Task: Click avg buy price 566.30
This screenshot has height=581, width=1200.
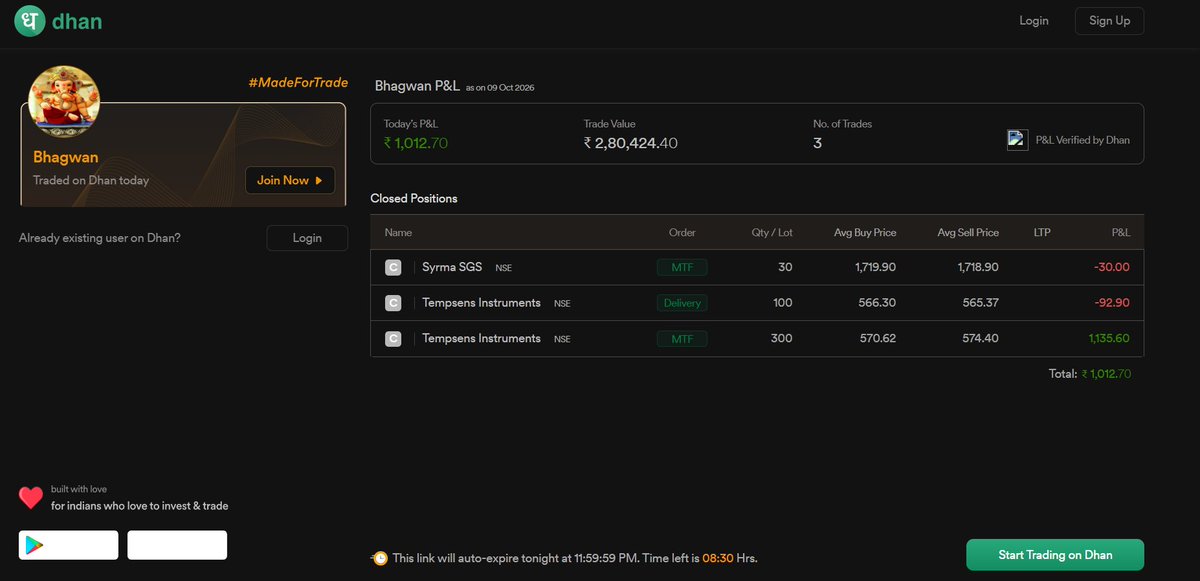Action: (877, 303)
